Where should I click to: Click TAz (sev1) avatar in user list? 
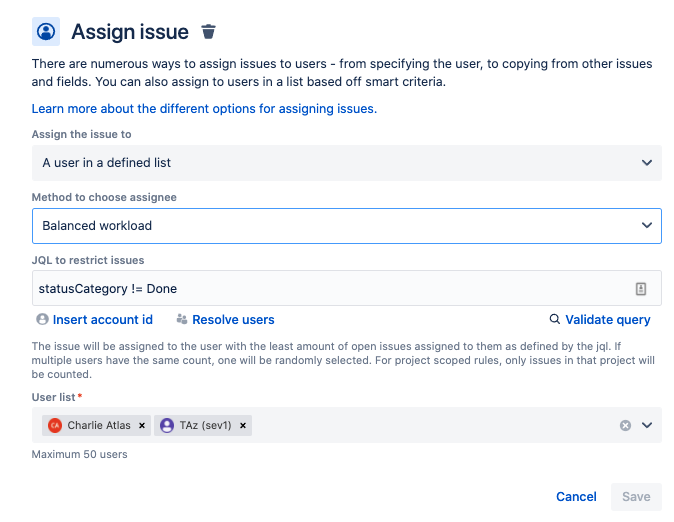tap(166, 425)
